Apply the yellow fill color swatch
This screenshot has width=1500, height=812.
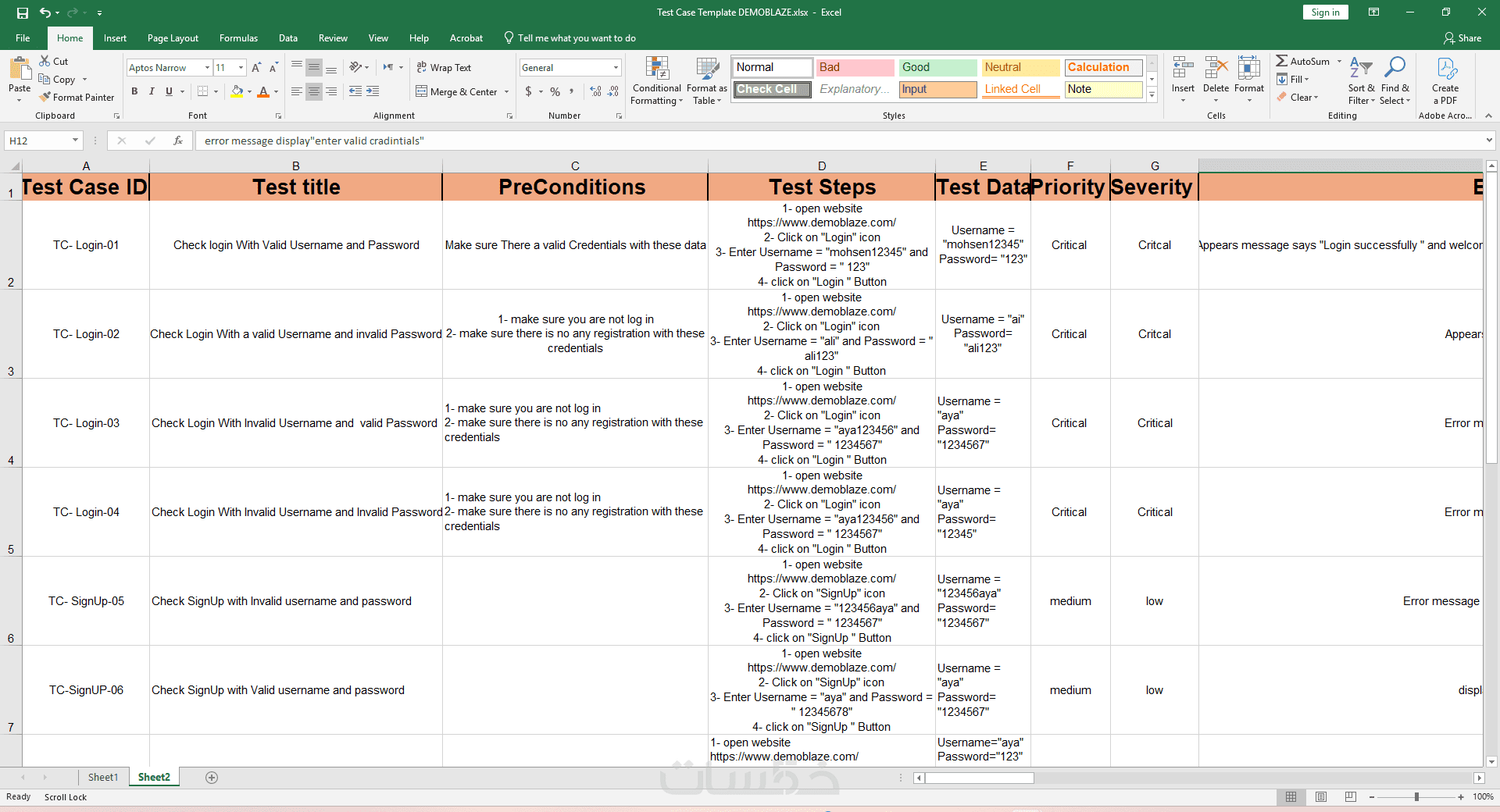coord(237,91)
